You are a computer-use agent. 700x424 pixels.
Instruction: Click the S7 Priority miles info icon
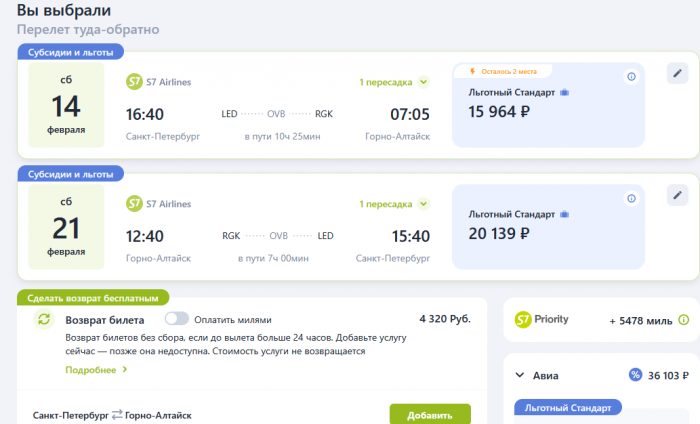point(684,320)
